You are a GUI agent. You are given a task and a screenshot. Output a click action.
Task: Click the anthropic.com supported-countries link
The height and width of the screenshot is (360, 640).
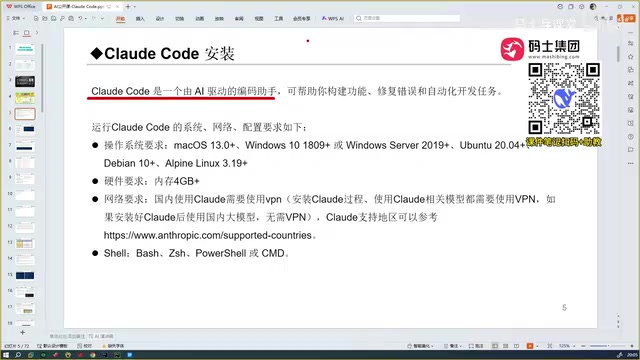(207, 235)
